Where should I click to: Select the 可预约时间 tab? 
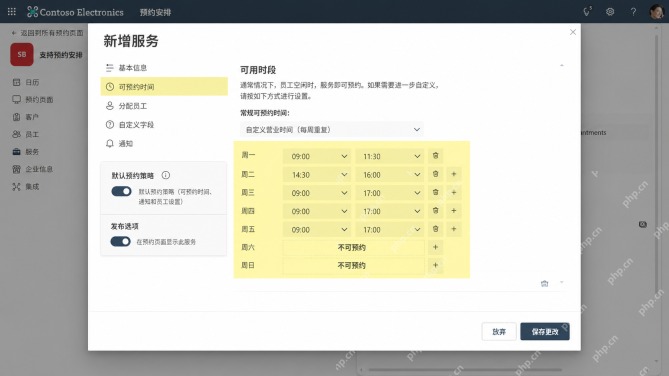164,87
